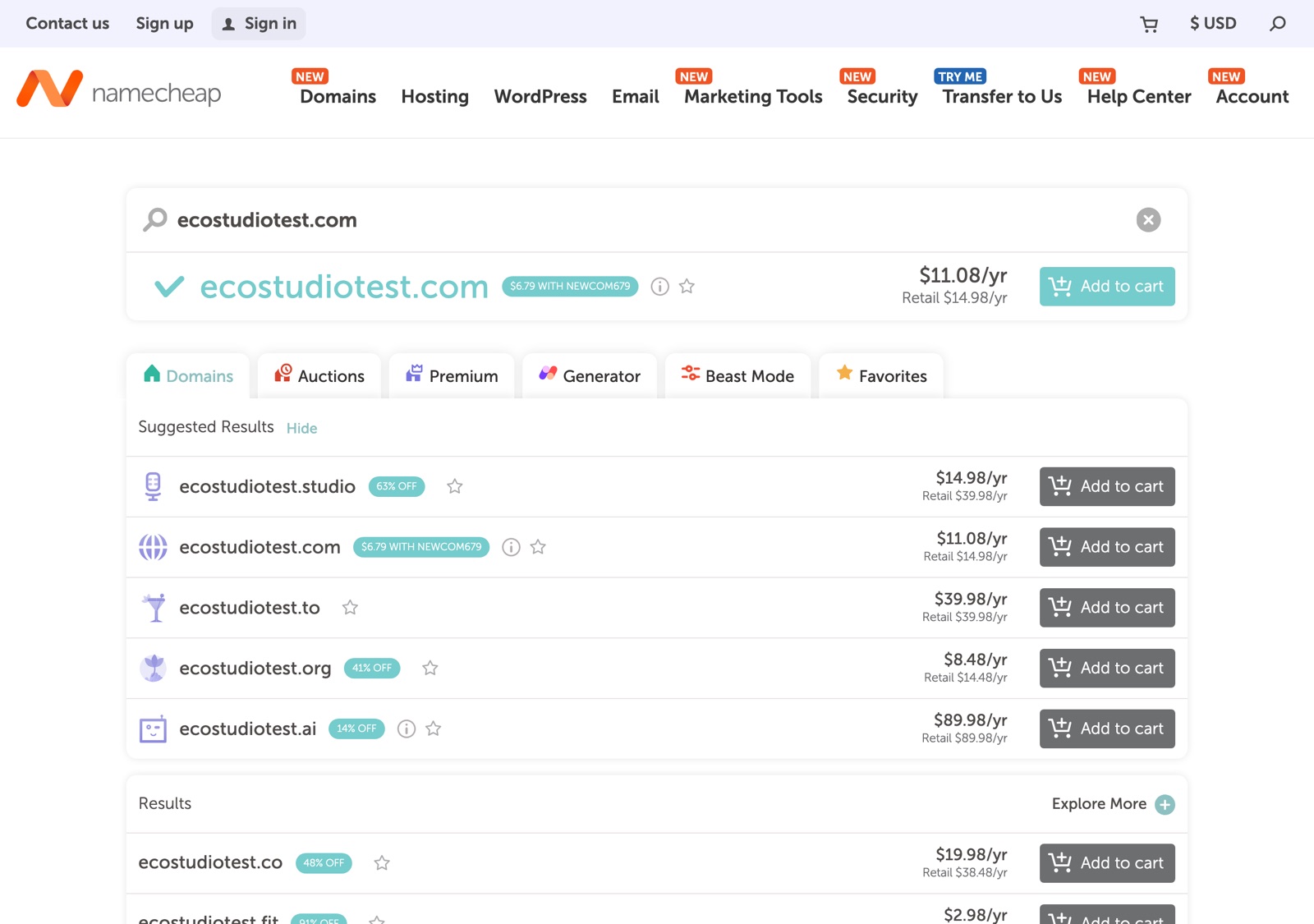Add ecostudiotest.org to cart

(1107, 669)
